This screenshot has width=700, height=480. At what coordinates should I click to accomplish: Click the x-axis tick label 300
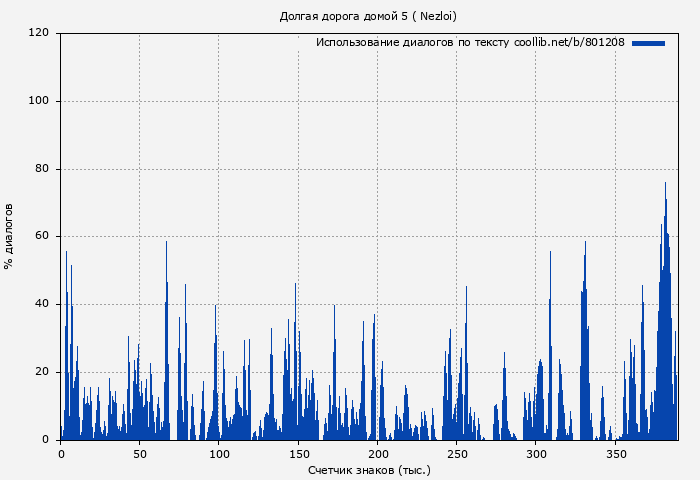[x=536, y=454]
